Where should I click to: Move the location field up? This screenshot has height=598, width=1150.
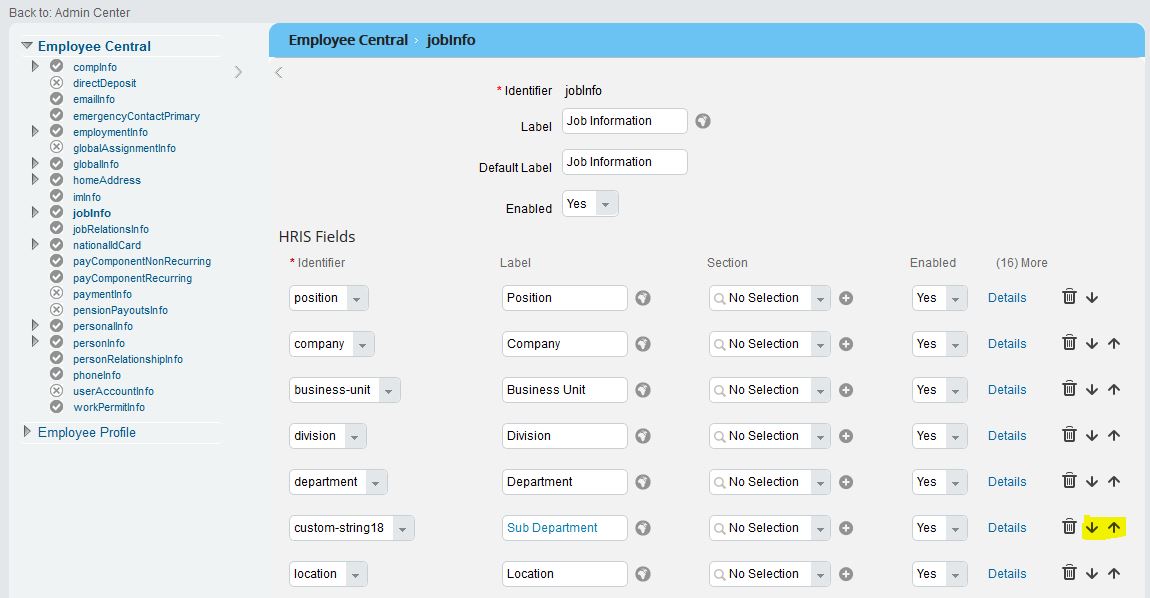[1114, 574]
